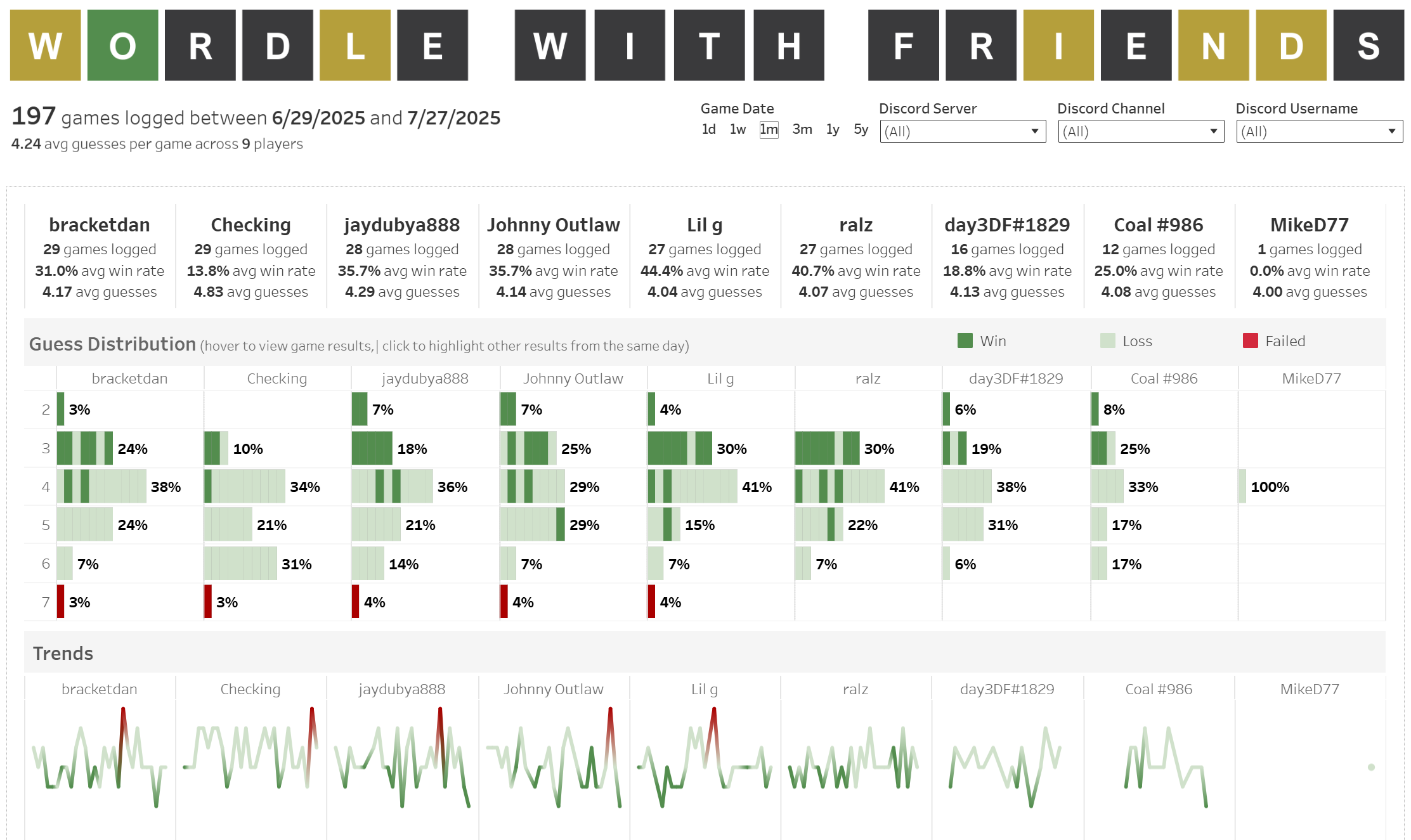Viewport: 1411px width, 840px height.
Task: Set date range to 5y
Action: tap(861, 129)
